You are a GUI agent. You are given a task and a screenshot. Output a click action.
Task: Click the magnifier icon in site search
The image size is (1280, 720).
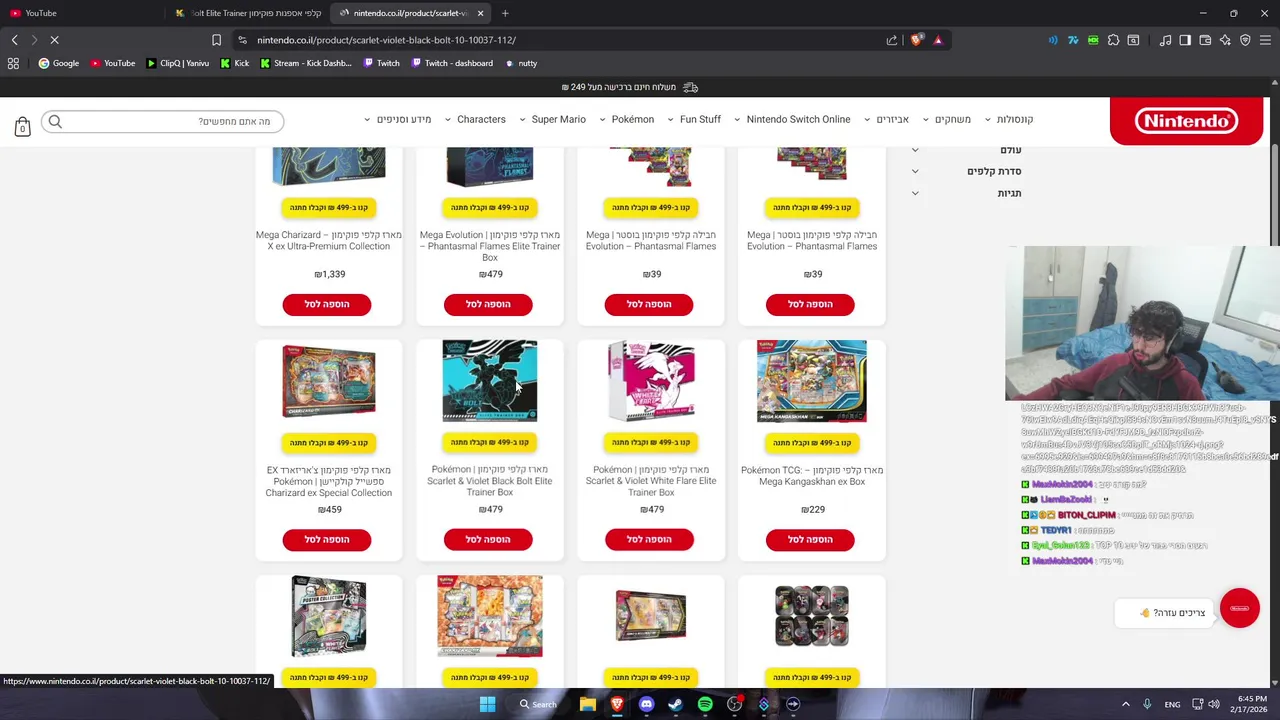pos(55,121)
